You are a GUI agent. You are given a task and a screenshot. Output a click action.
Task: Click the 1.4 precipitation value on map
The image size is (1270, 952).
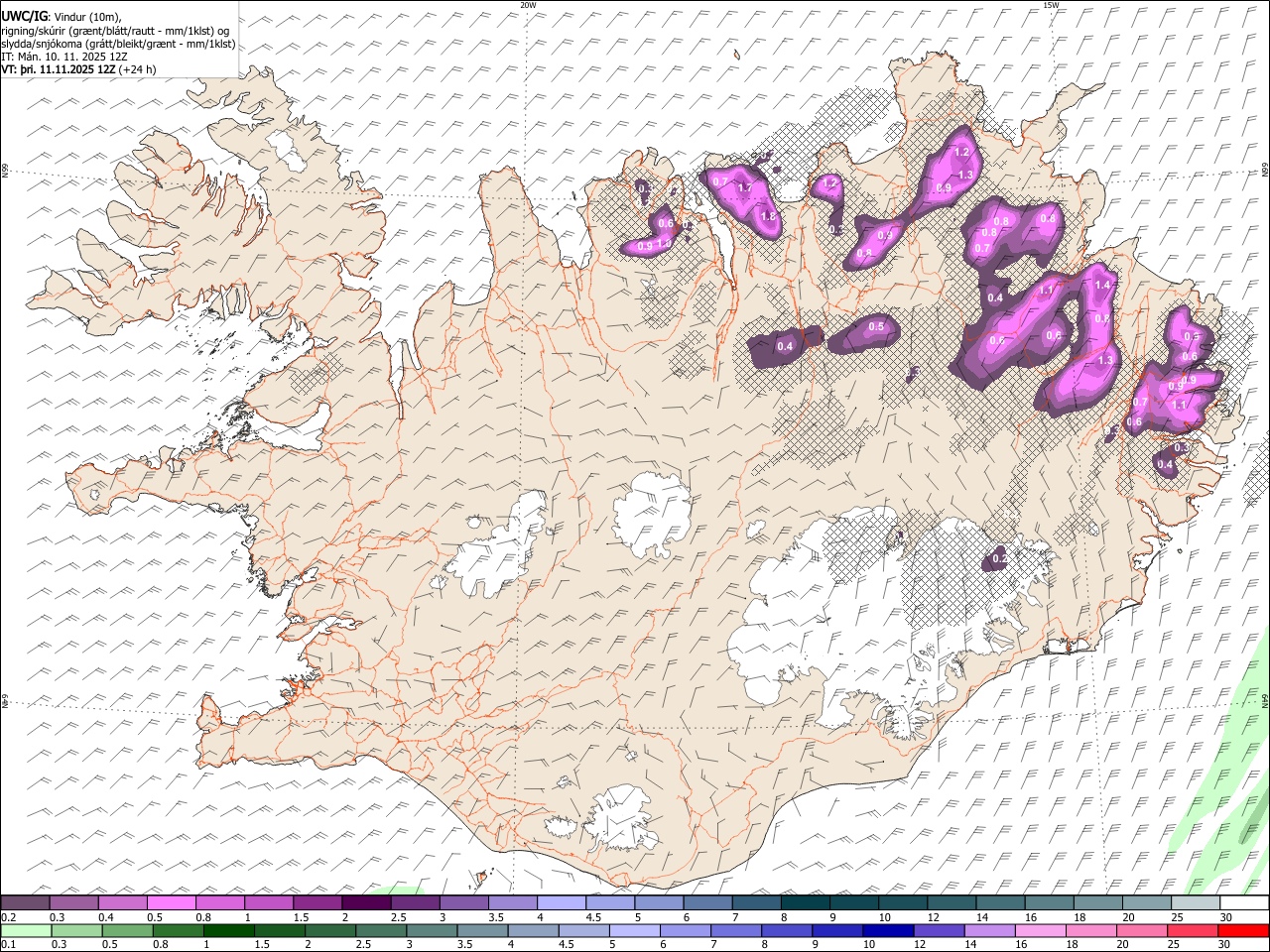point(1102,285)
